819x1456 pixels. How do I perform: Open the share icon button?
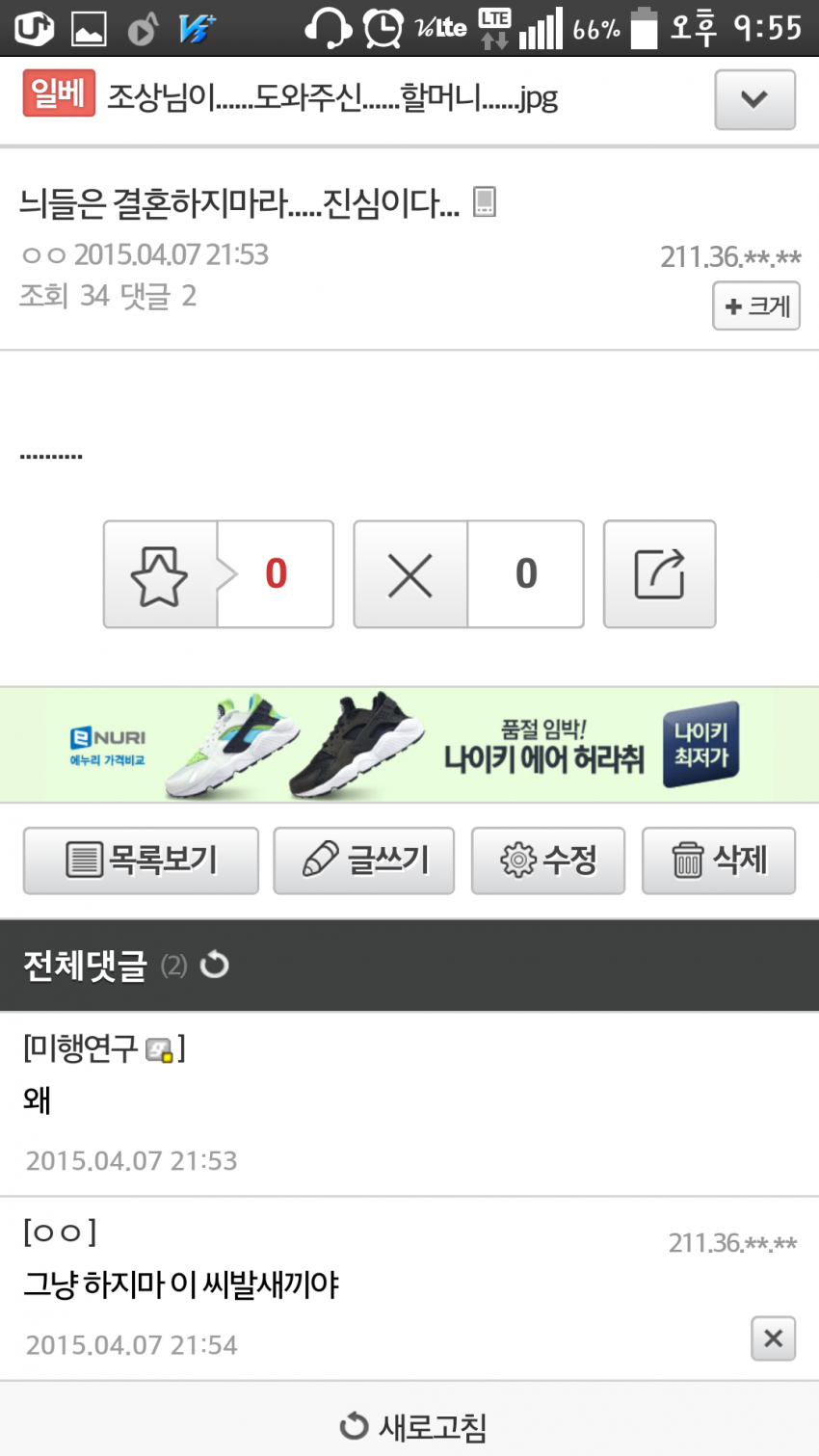(x=659, y=574)
